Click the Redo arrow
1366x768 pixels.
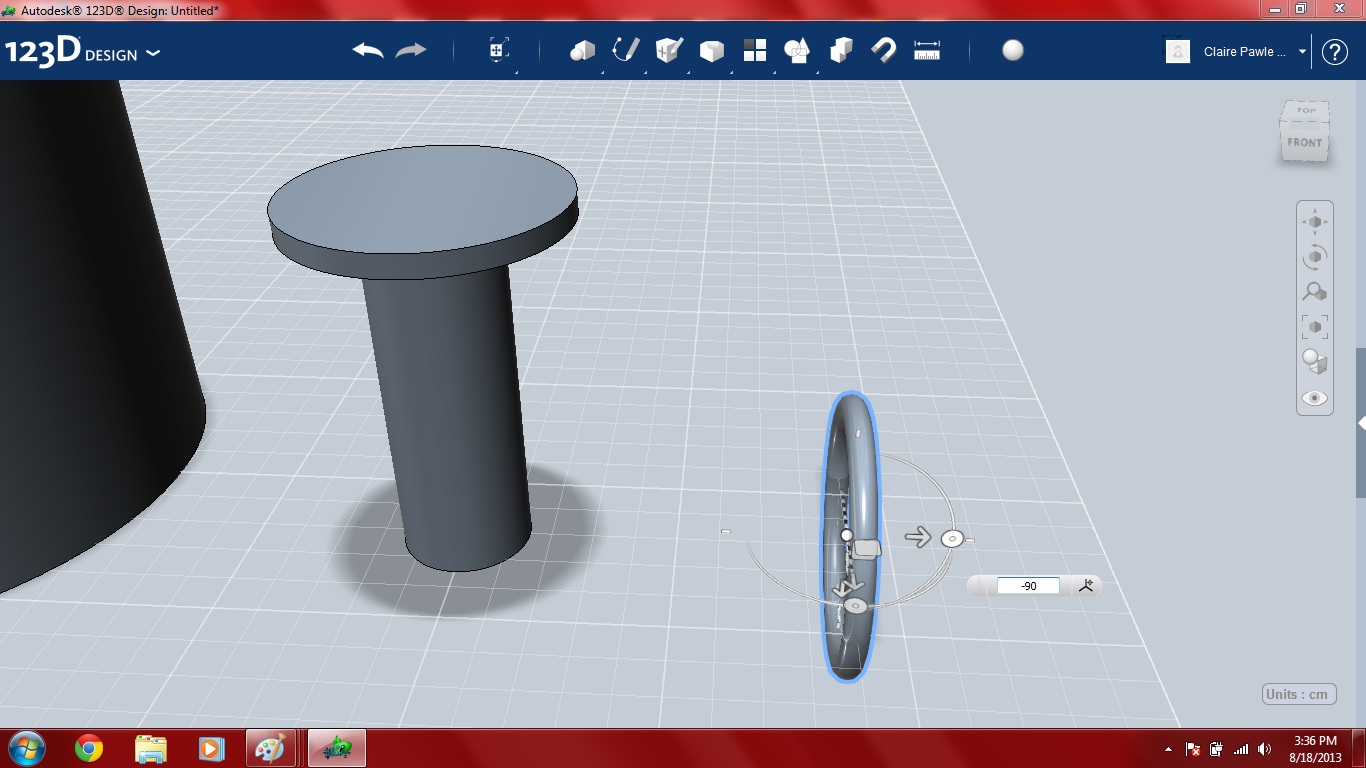[411, 50]
